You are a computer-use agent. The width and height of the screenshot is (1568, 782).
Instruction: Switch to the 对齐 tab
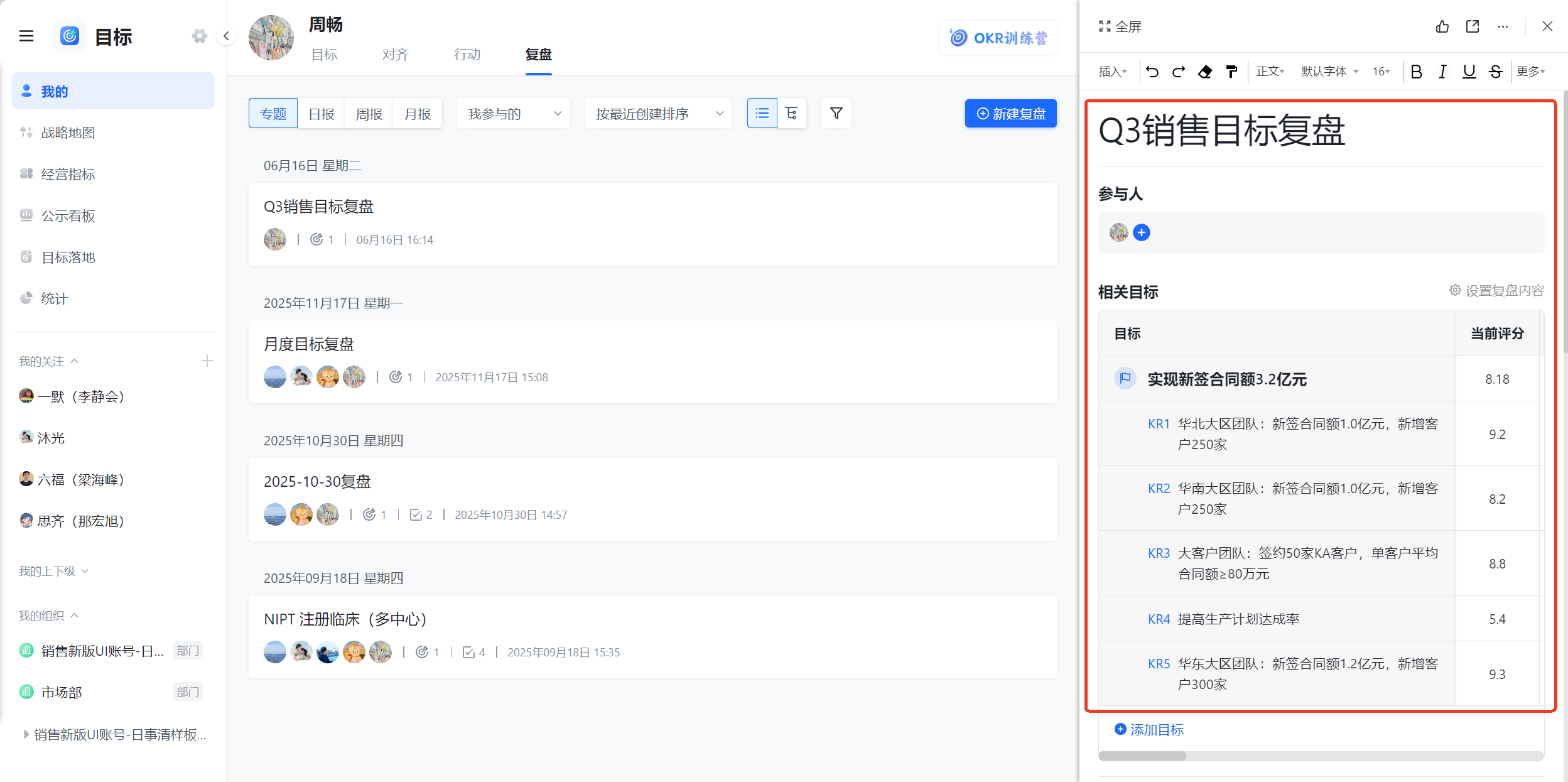pyautogui.click(x=396, y=55)
